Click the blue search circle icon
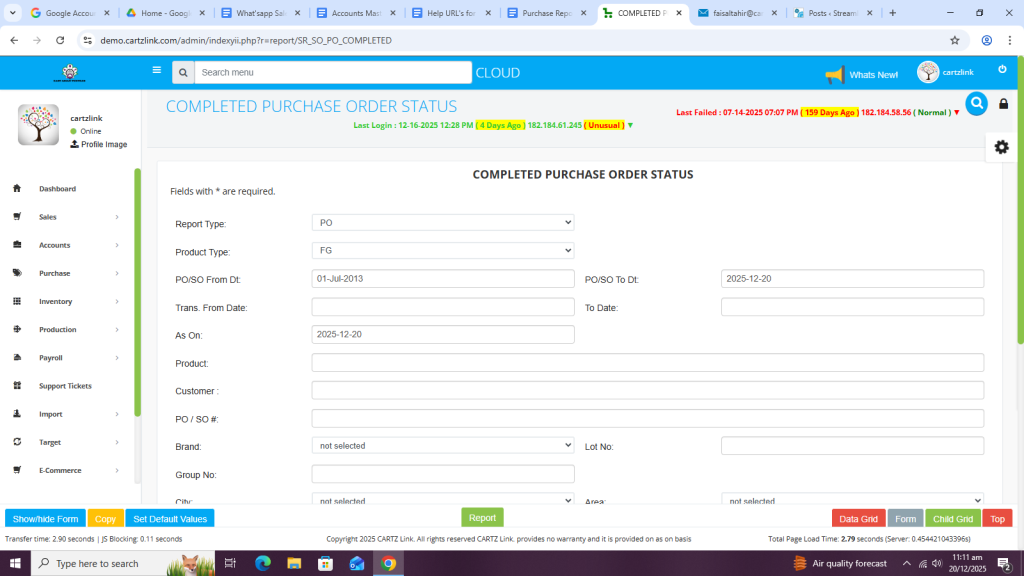The width and height of the screenshot is (1024, 576). 976,103
